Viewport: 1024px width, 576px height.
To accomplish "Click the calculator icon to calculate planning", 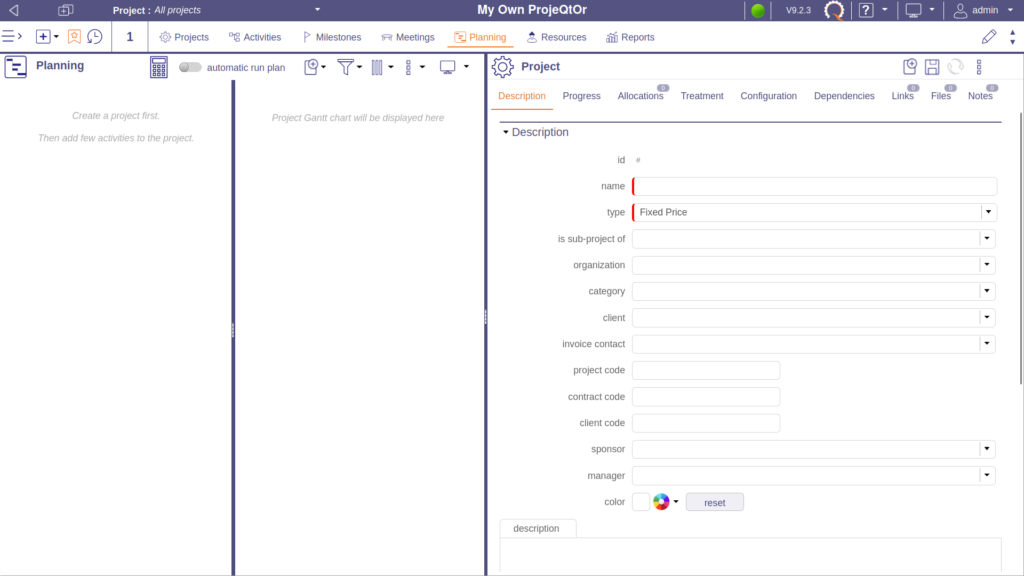I will point(159,67).
